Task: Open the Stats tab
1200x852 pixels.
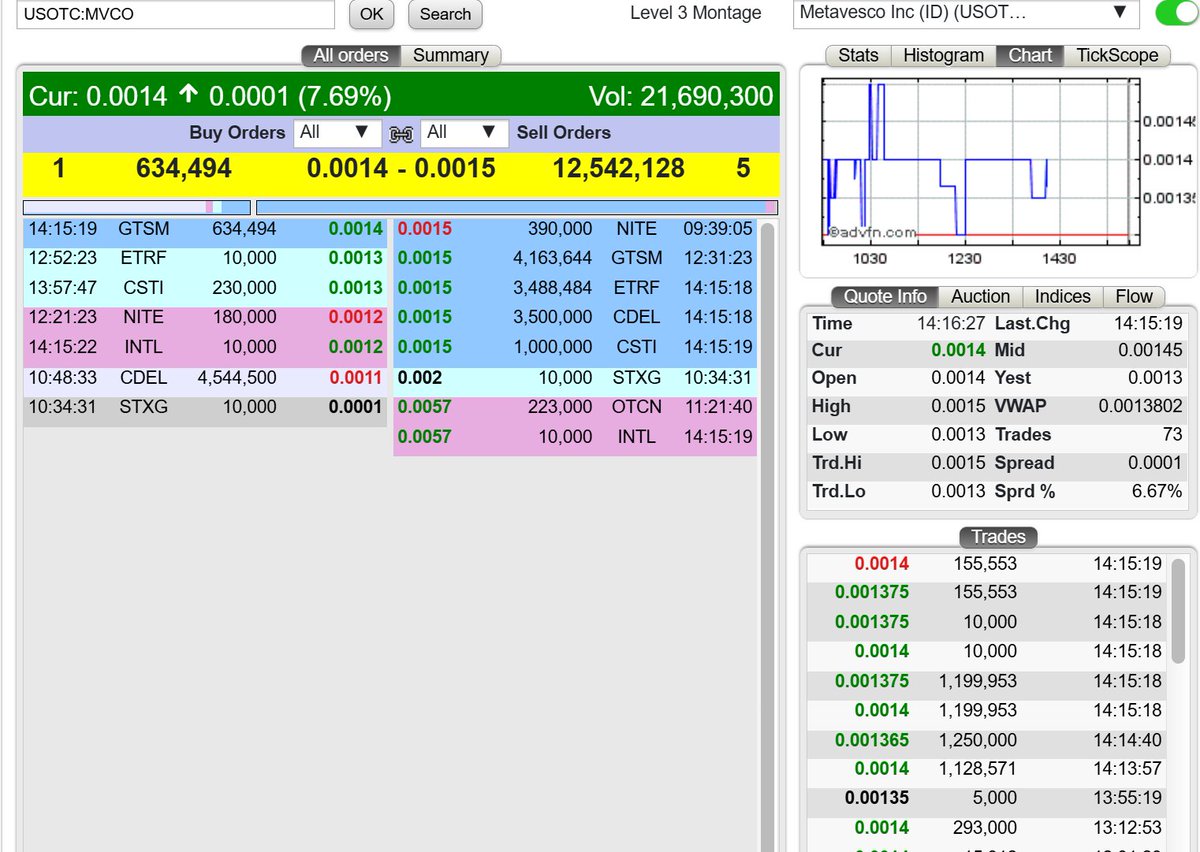Action: point(858,56)
